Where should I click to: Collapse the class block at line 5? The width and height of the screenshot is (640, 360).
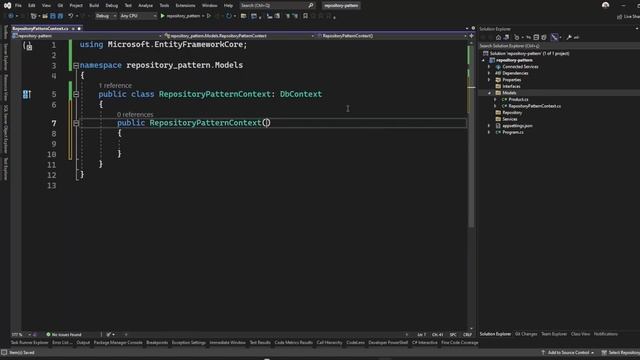click(76, 94)
